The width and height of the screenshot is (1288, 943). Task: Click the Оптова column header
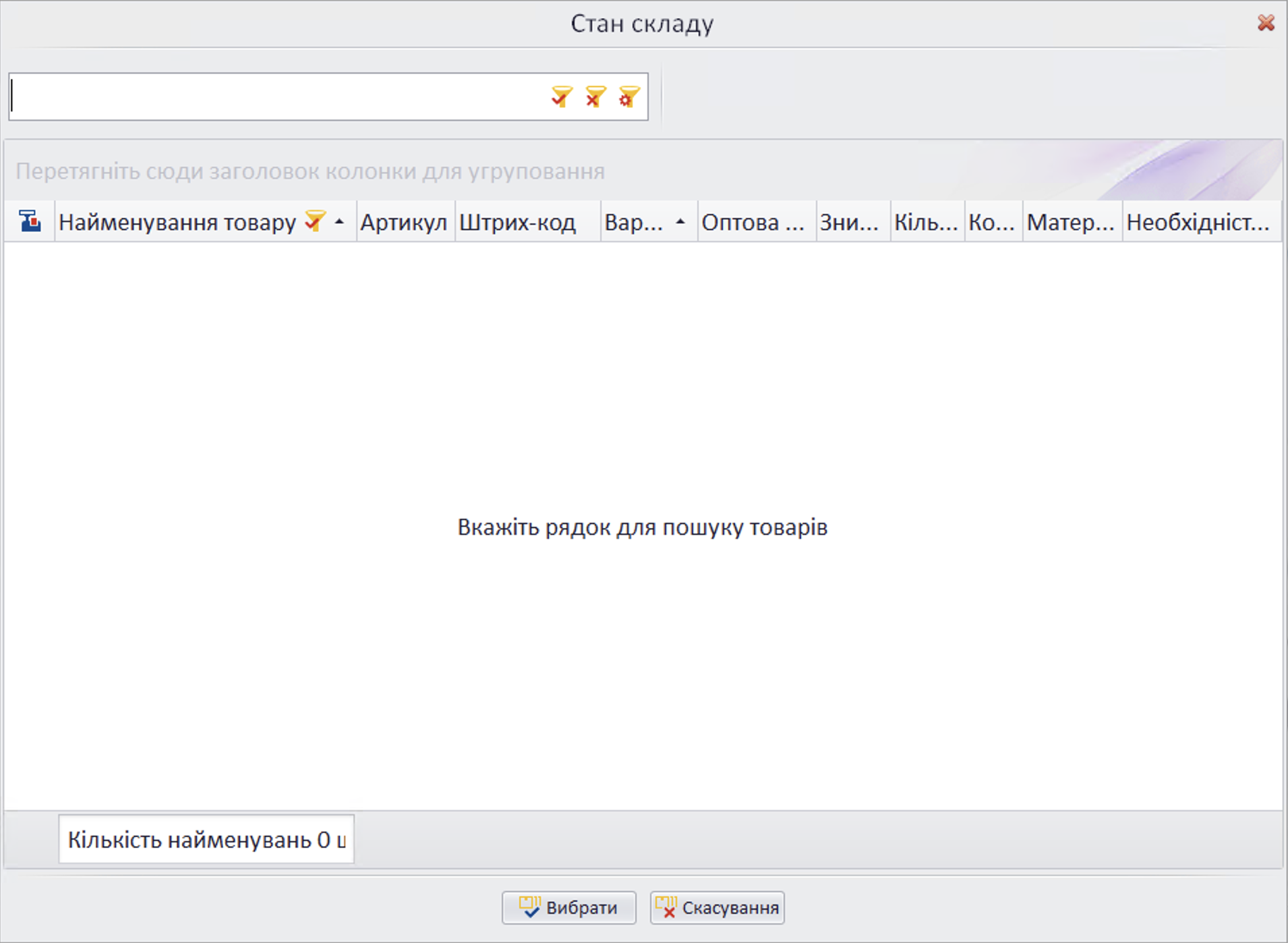click(753, 222)
